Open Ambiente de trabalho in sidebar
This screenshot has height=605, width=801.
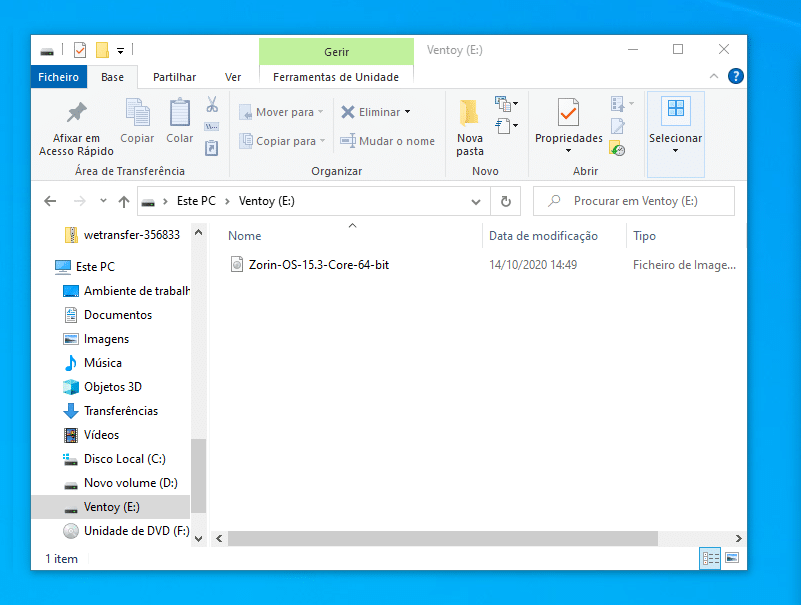(126, 291)
